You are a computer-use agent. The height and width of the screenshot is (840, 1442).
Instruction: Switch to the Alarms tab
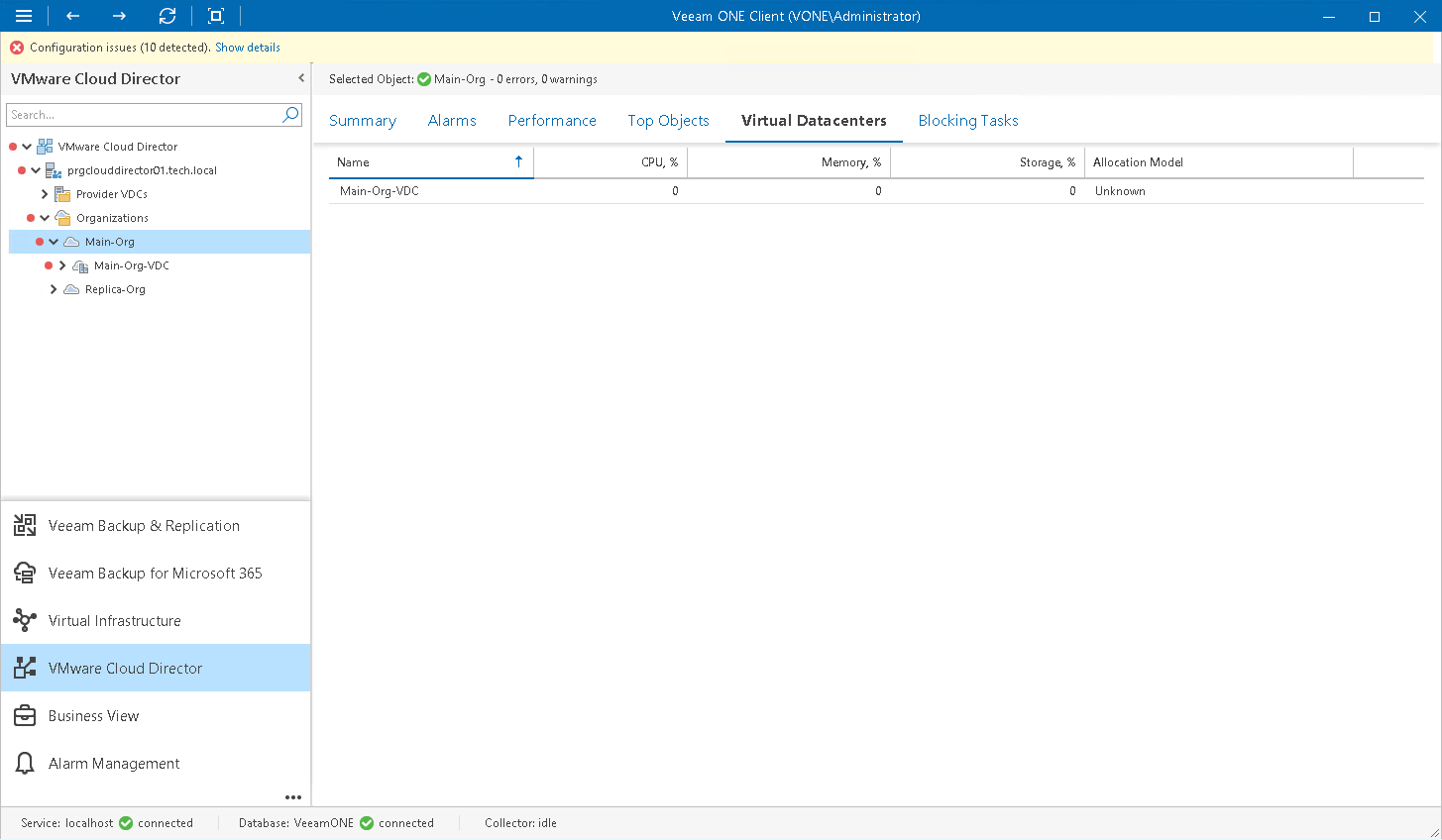click(x=452, y=121)
